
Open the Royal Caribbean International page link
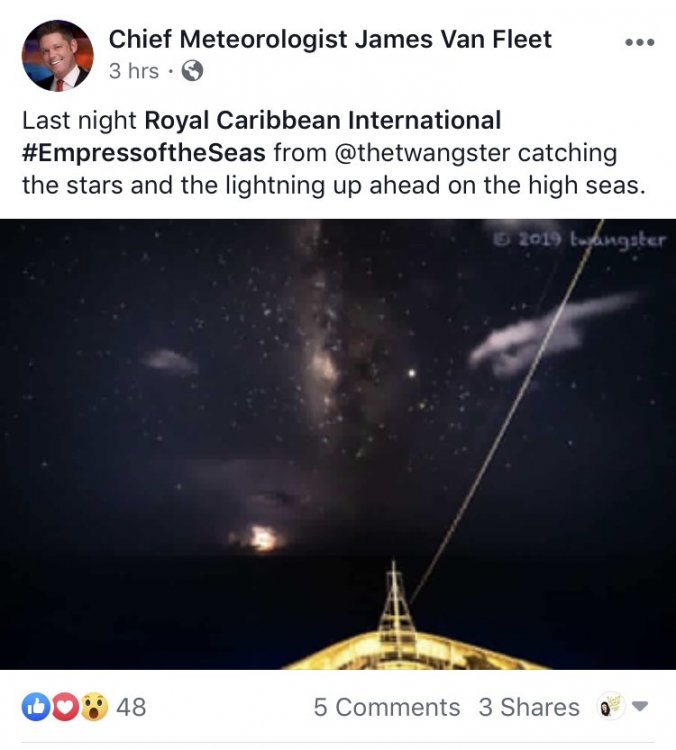coord(323,120)
